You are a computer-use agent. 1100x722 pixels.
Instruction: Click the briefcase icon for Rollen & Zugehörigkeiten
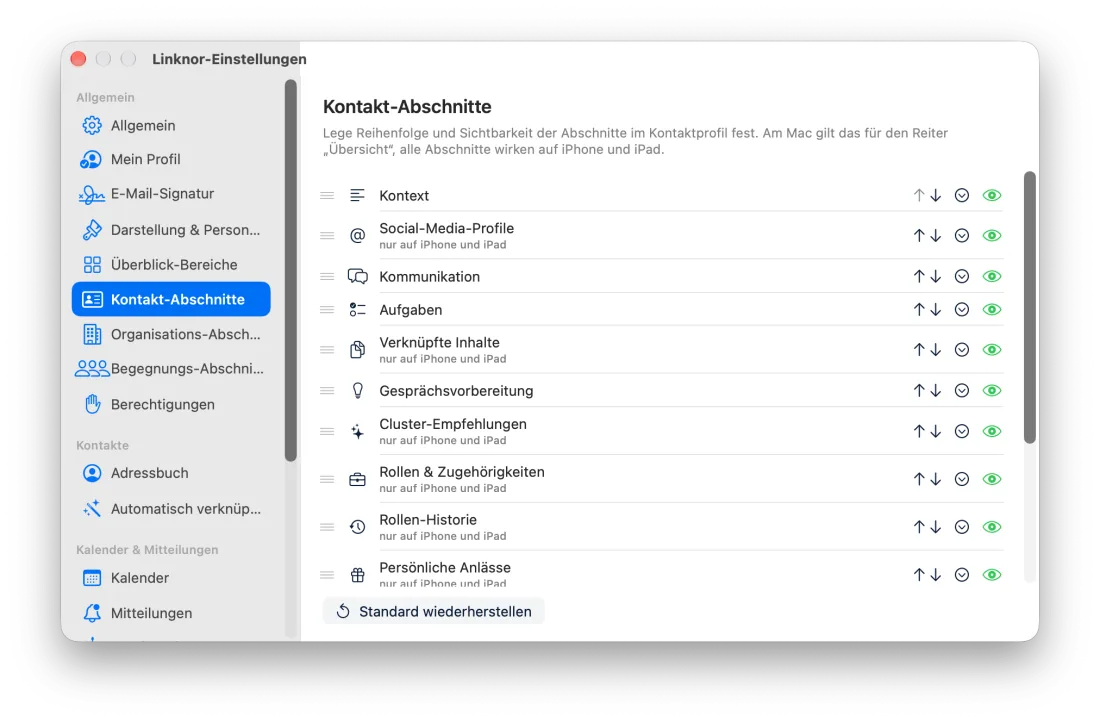coord(358,479)
